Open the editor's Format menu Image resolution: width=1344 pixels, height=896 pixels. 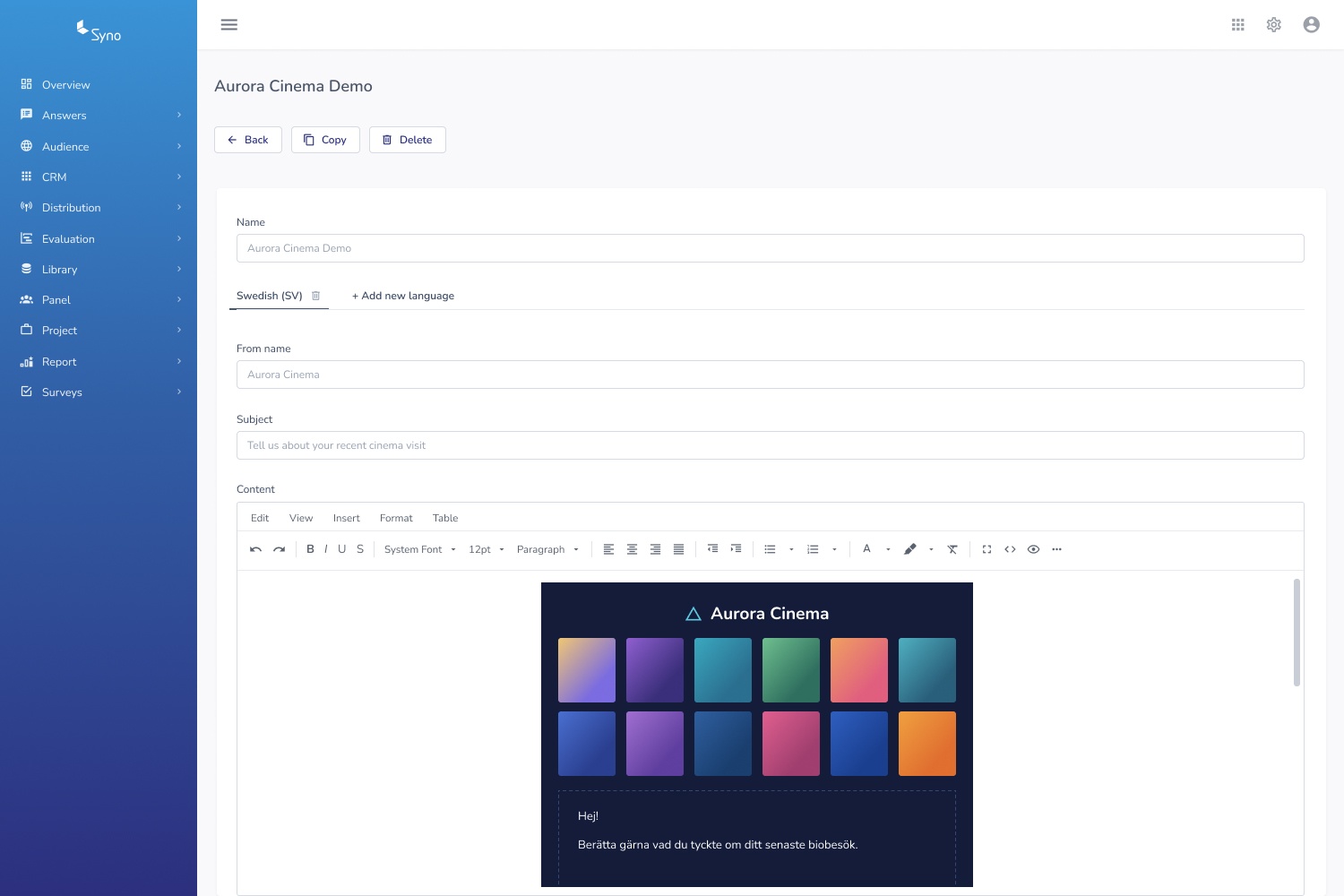tap(396, 518)
